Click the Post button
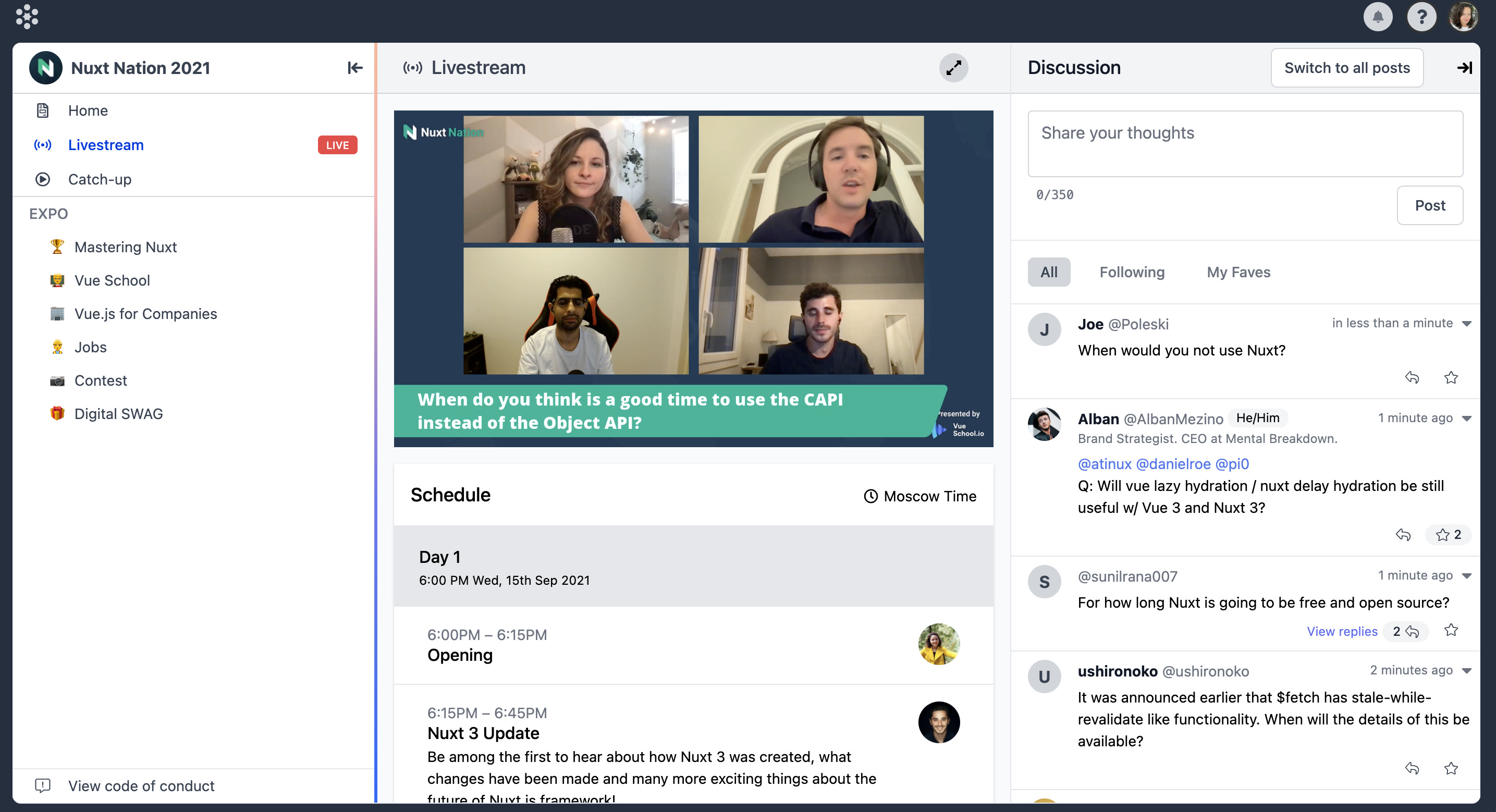Screen dimensions: 1496x812 [x=1429, y=205]
